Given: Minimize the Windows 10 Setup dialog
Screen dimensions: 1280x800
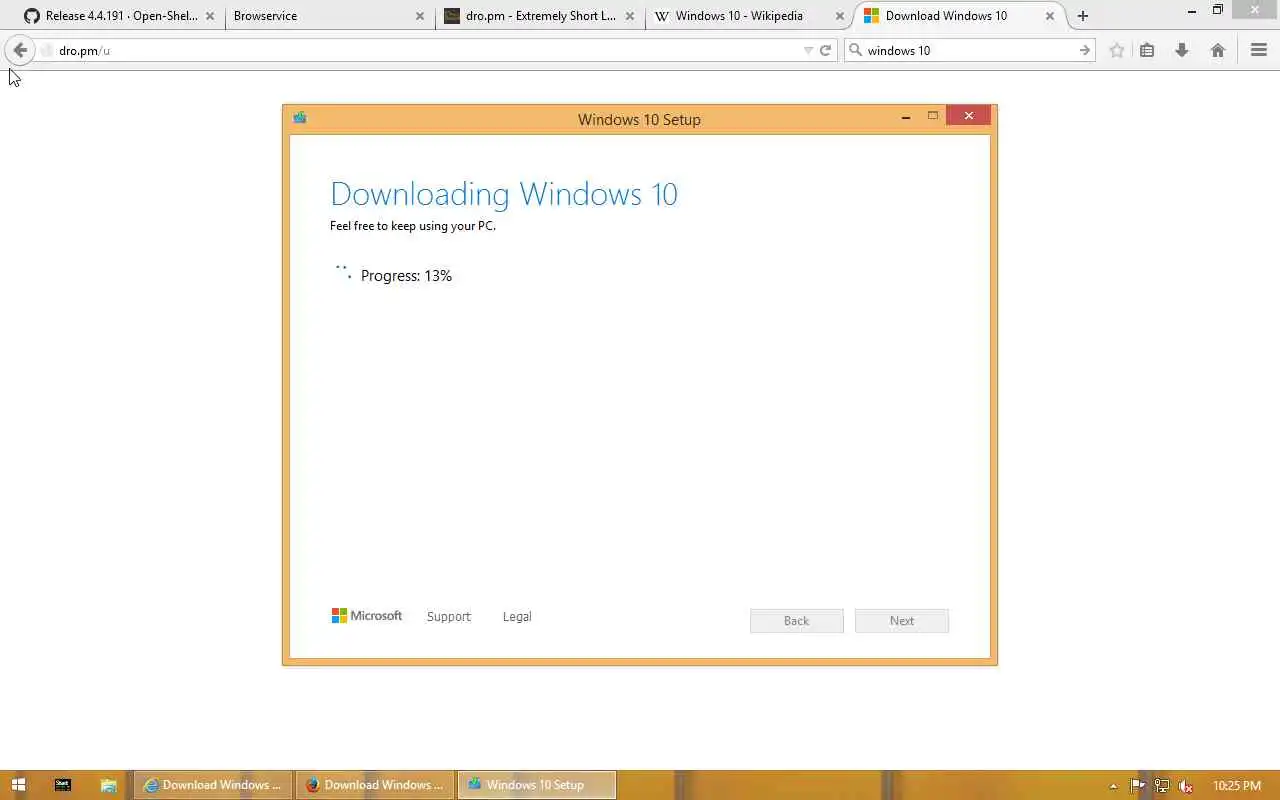Looking at the screenshot, I should (x=906, y=117).
